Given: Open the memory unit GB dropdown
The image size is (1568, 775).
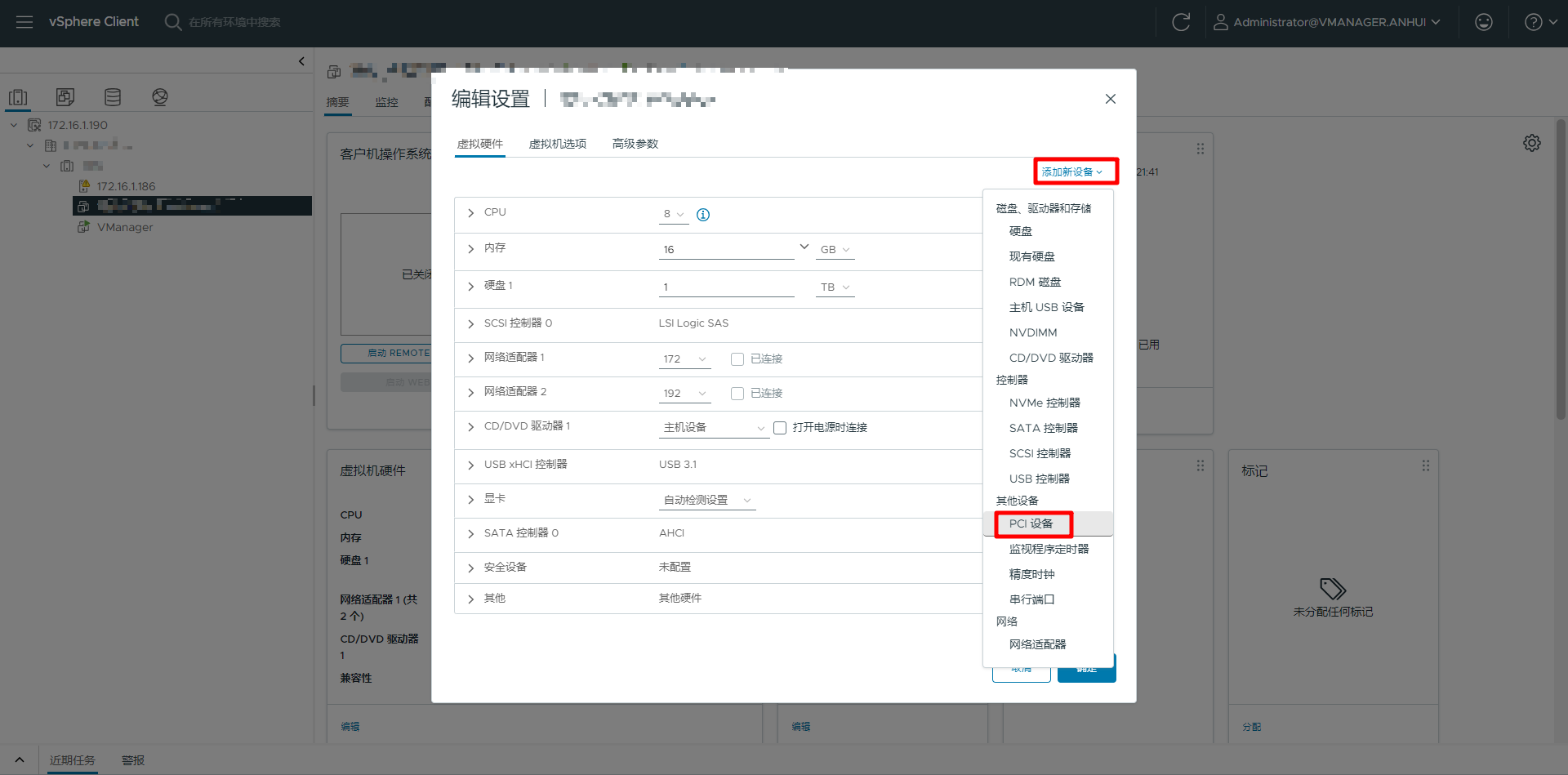Looking at the screenshot, I should tap(835, 250).
